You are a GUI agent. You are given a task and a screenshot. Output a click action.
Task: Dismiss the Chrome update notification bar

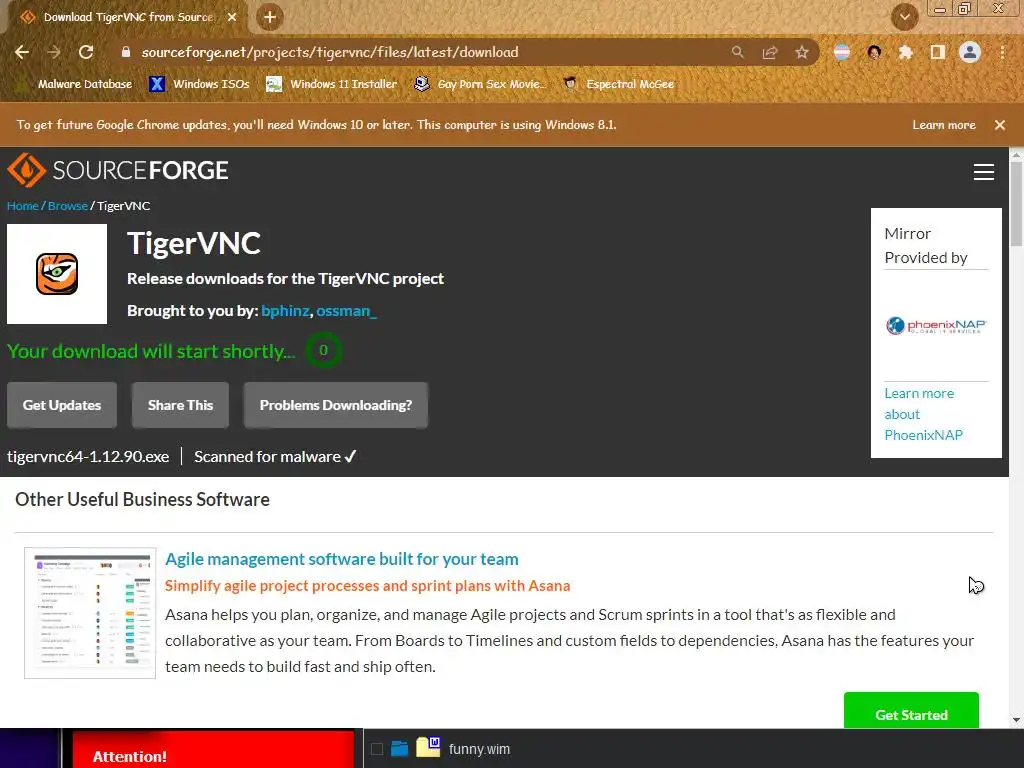[1000, 125]
